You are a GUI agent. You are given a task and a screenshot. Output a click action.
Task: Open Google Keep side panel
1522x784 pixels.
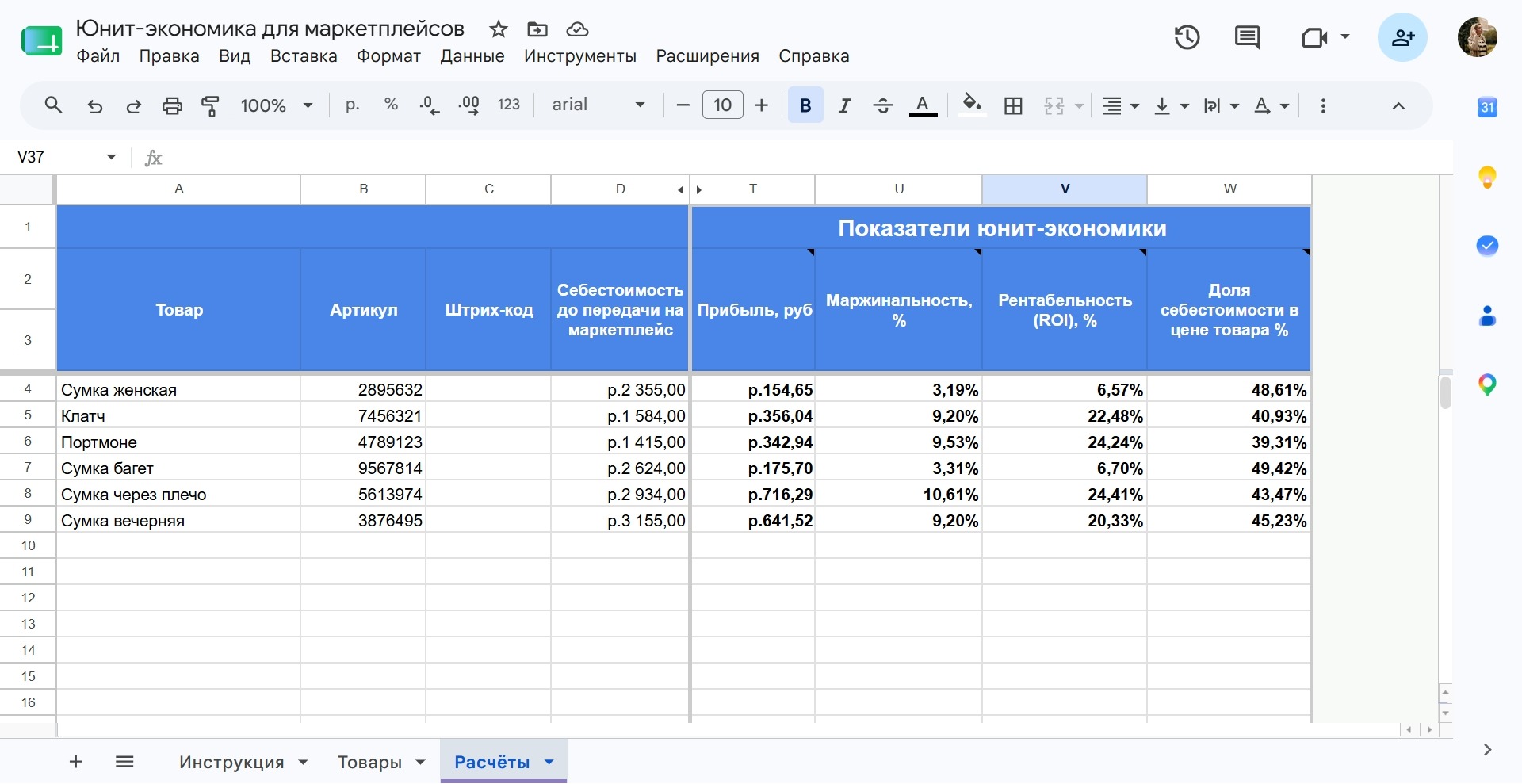[x=1487, y=177]
